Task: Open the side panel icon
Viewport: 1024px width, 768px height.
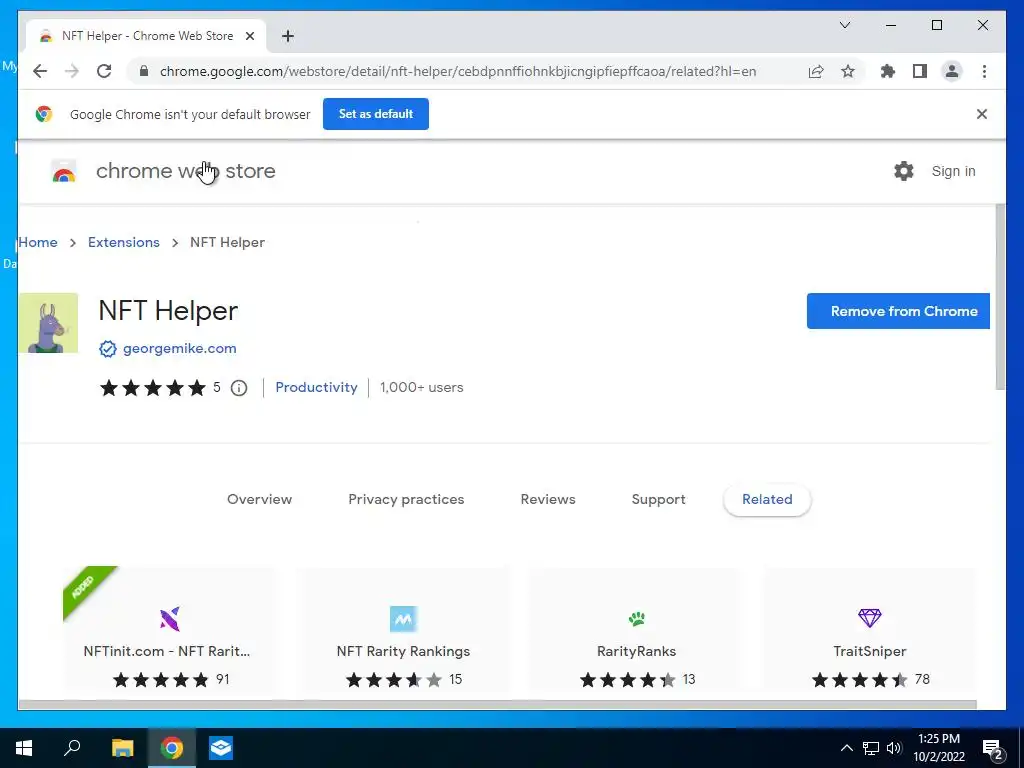Action: [920, 71]
